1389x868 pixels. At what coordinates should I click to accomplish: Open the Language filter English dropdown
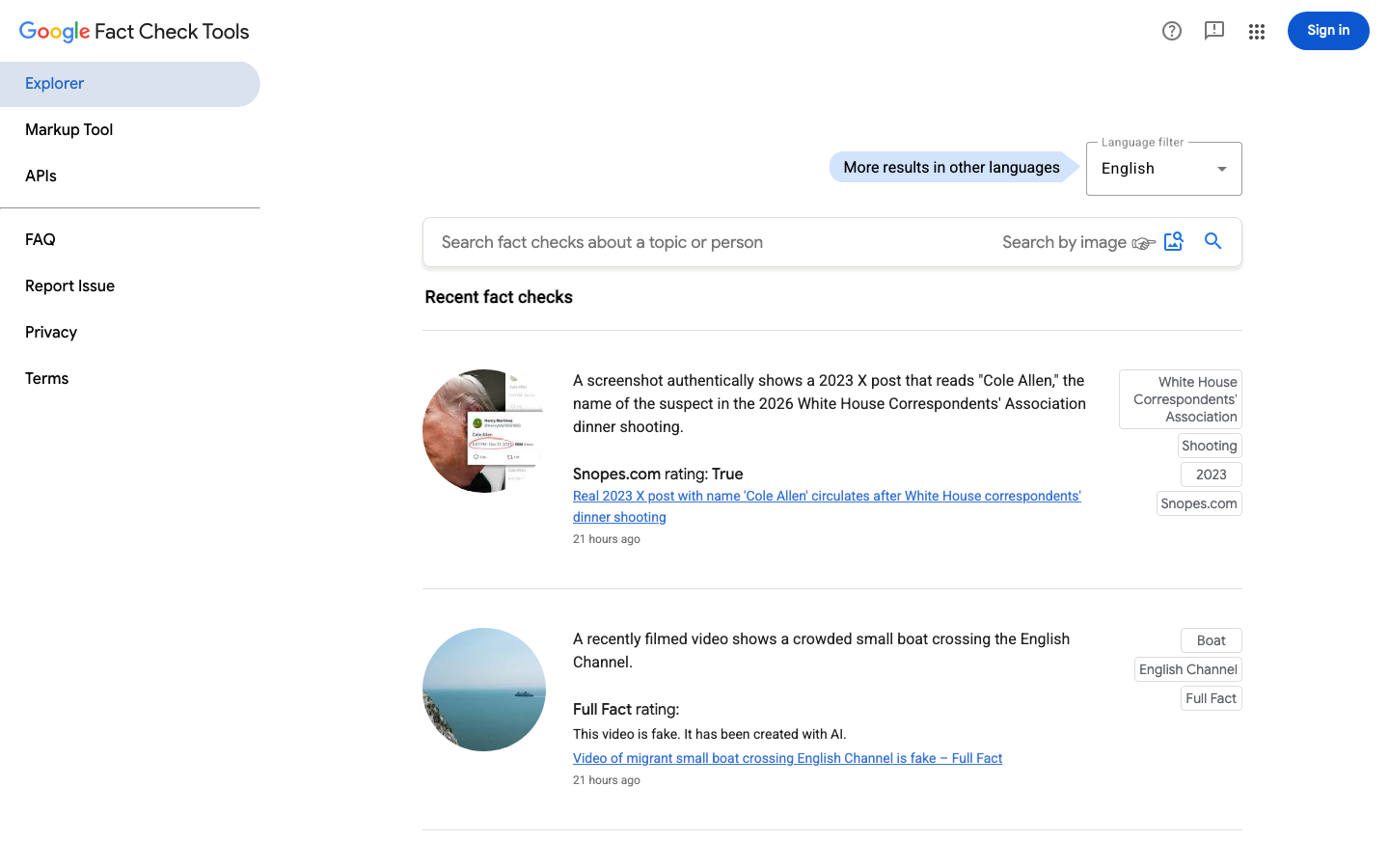pyautogui.click(x=1164, y=169)
